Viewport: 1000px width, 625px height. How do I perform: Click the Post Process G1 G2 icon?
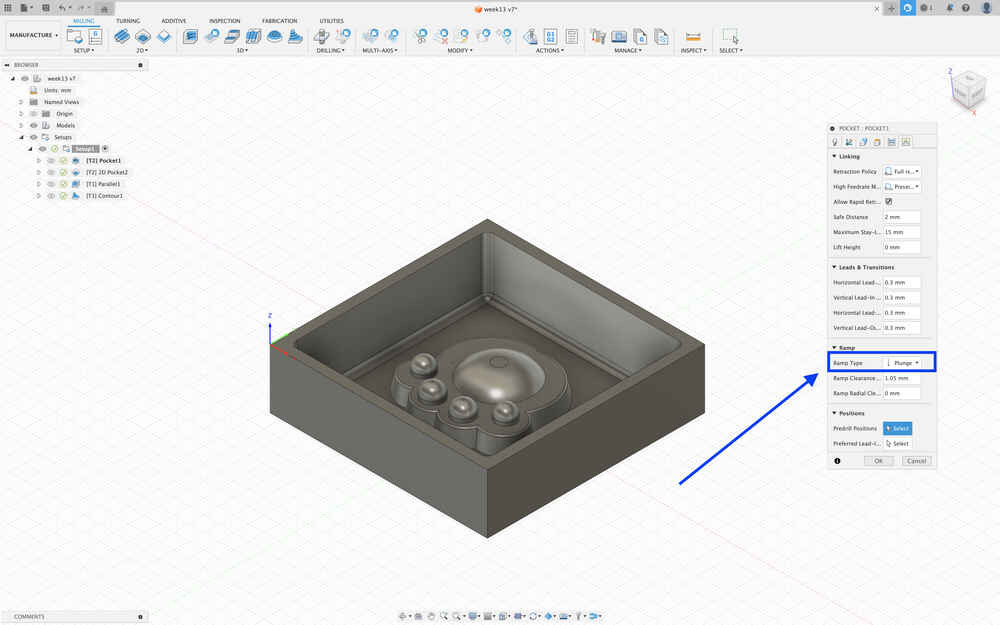(551, 36)
